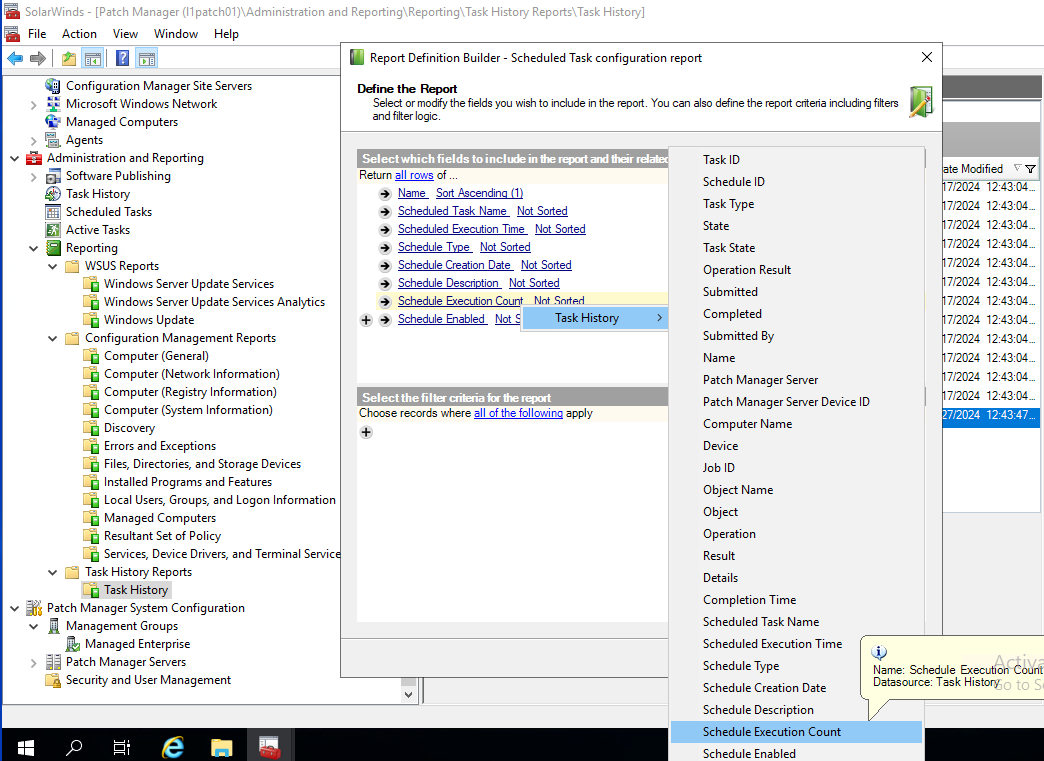Click 'Sort Ascending (1)' link
Screen dimensions: 1044x761
[x=479, y=192]
